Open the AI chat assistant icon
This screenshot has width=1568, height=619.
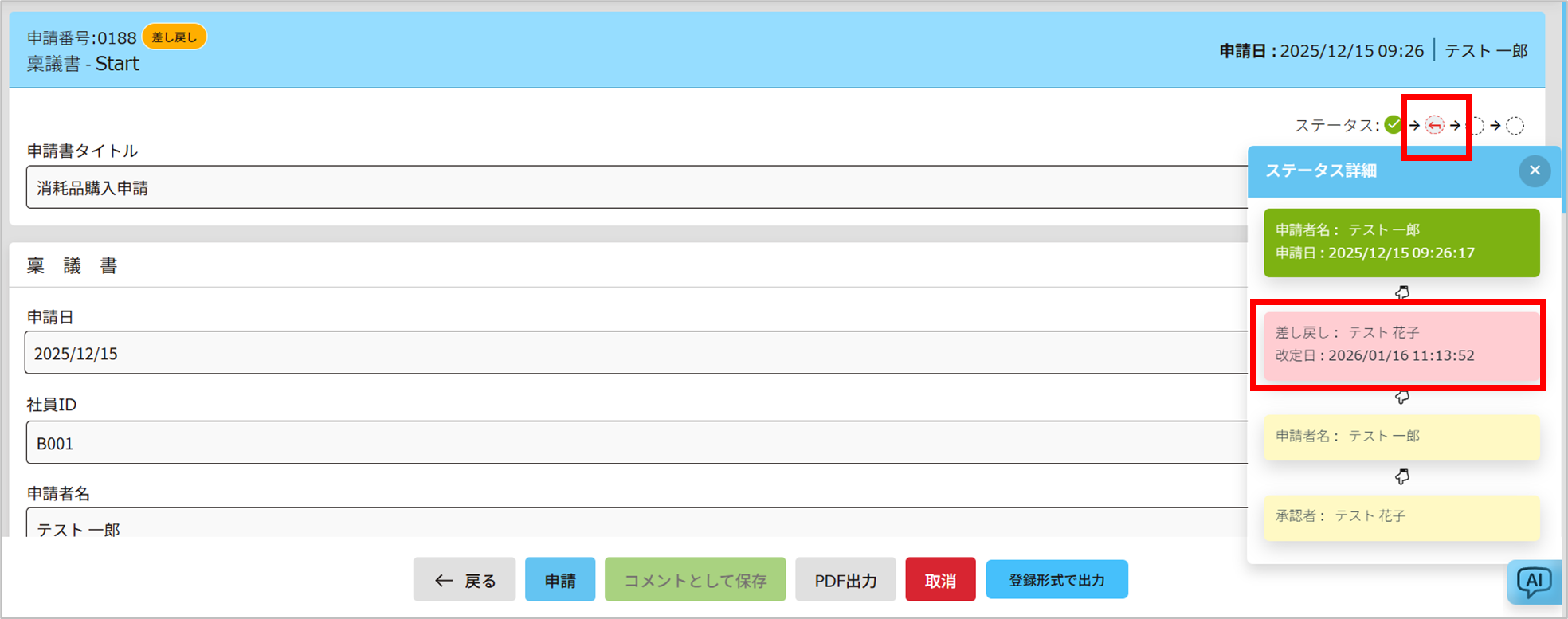pos(1534,582)
